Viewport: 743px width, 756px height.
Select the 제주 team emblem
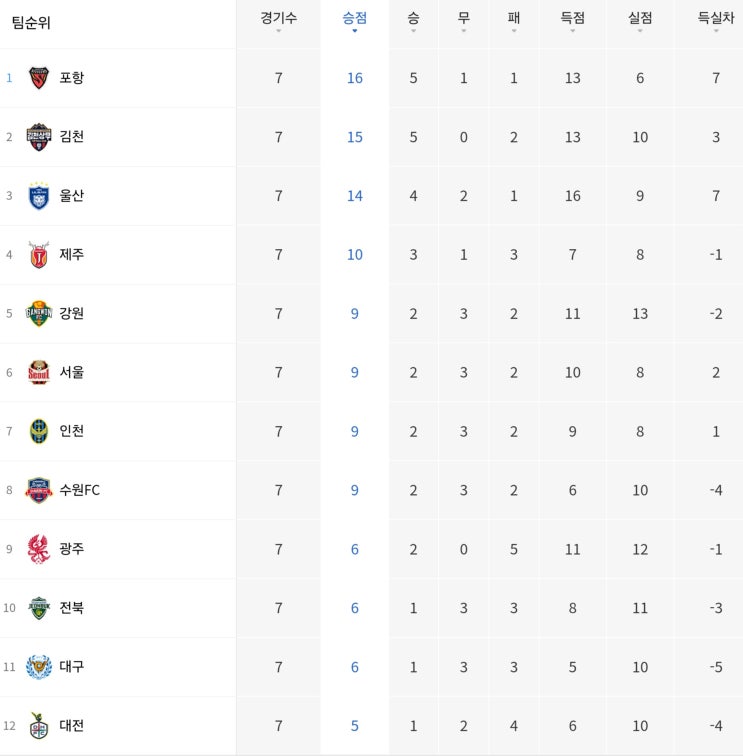pyautogui.click(x=39, y=255)
